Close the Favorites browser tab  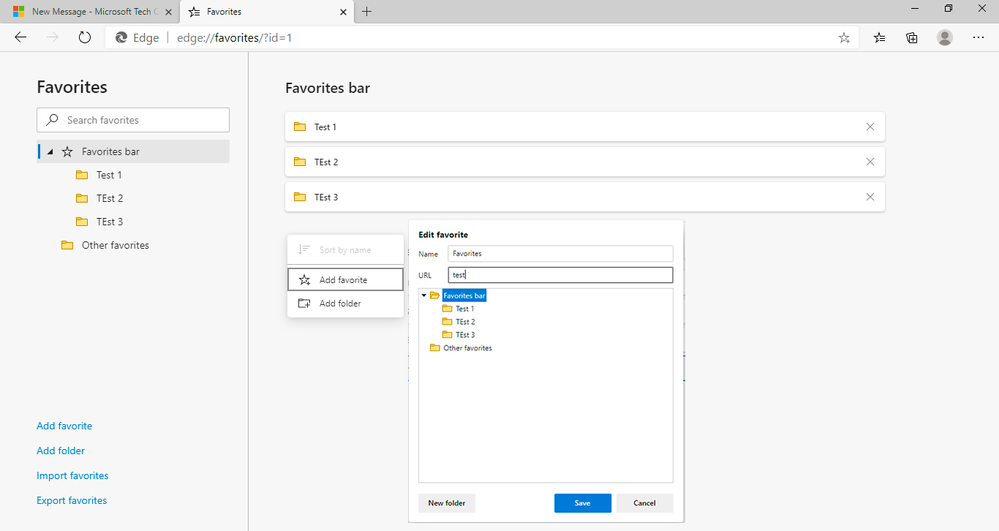coord(343,11)
